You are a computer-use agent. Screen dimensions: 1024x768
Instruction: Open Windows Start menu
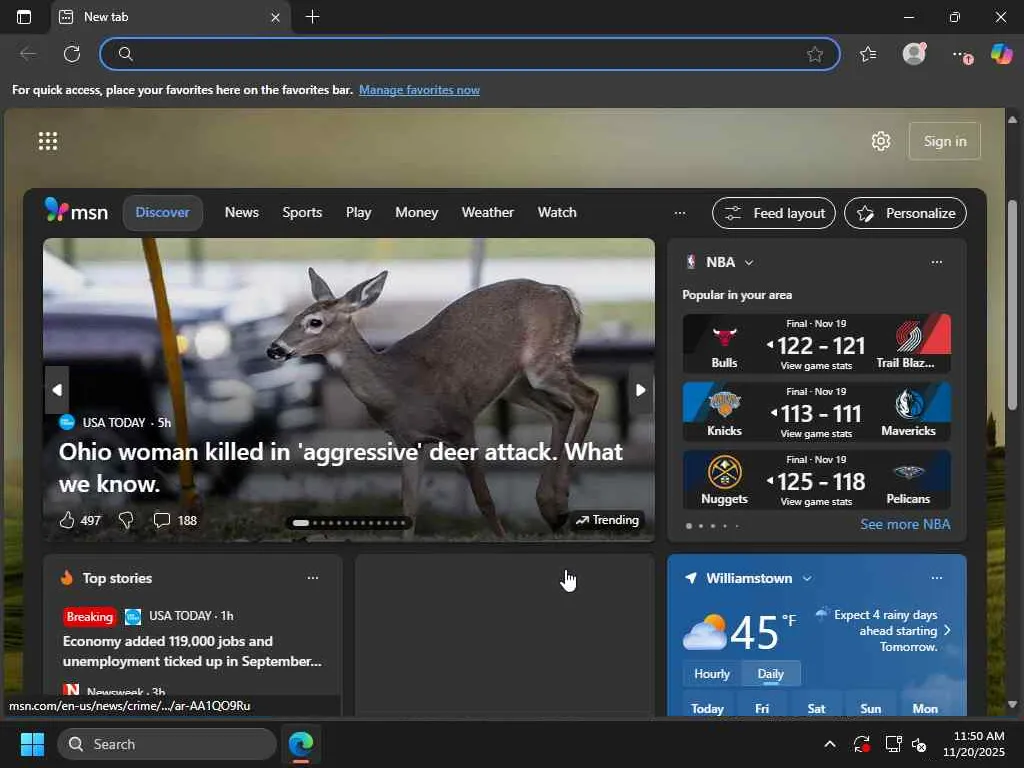pyautogui.click(x=32, y=744)
